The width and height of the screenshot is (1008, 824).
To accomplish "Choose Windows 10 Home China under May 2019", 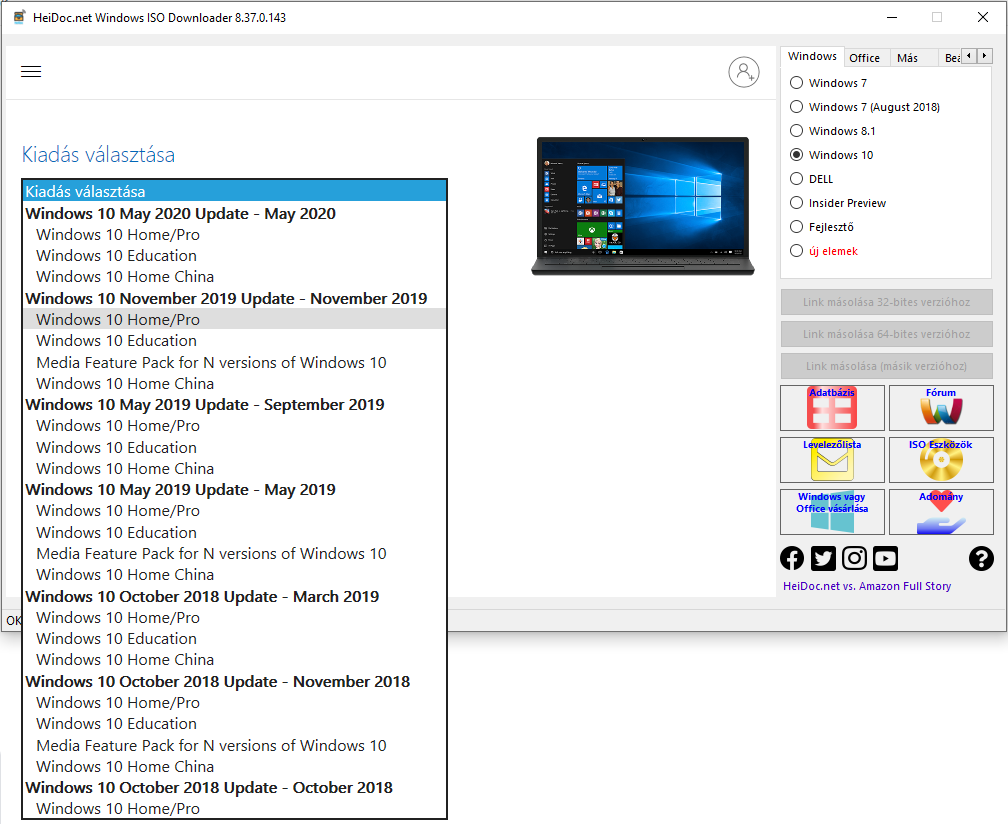I will (235, 575).
